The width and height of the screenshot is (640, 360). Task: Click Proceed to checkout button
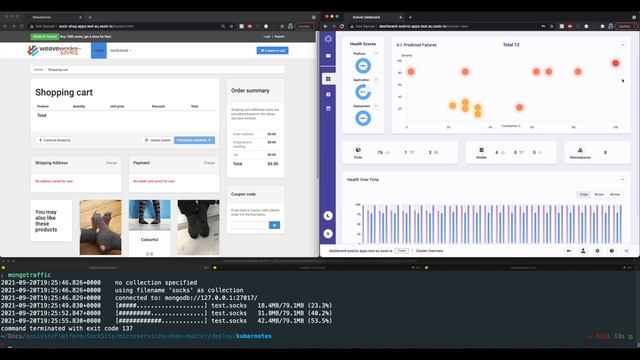194,140
